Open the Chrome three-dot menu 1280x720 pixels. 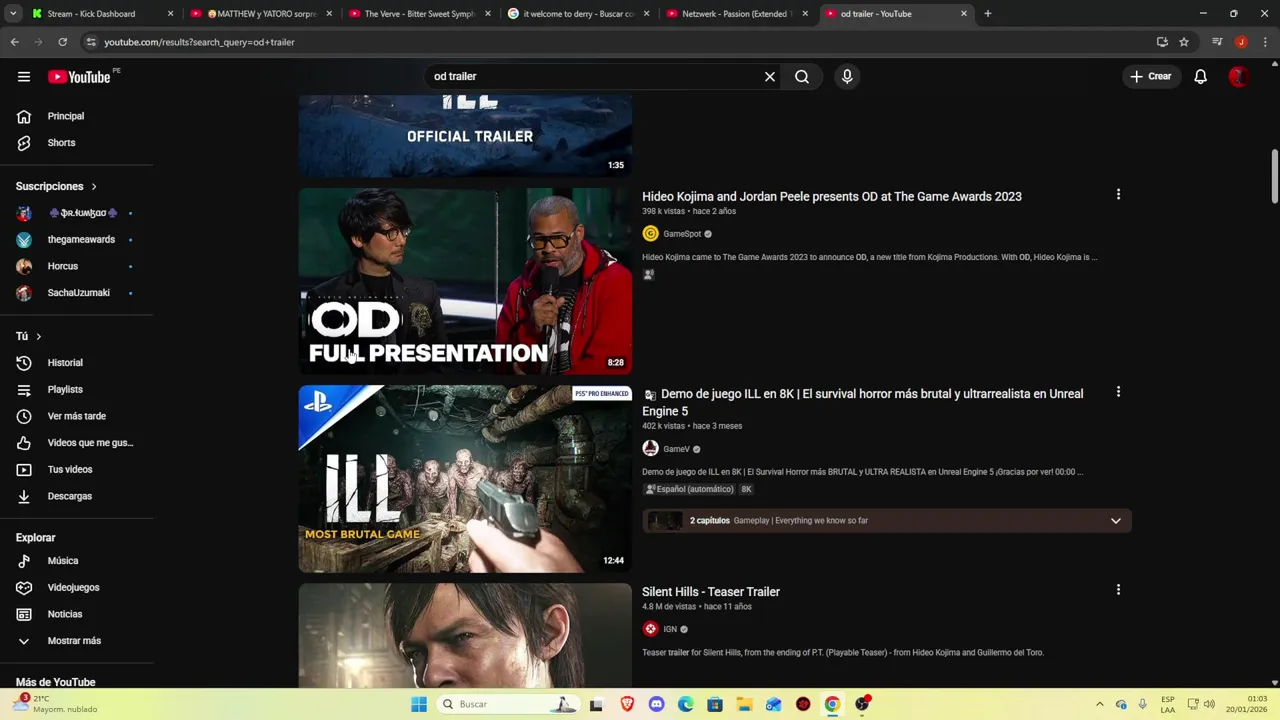(x=1265, y=42)
